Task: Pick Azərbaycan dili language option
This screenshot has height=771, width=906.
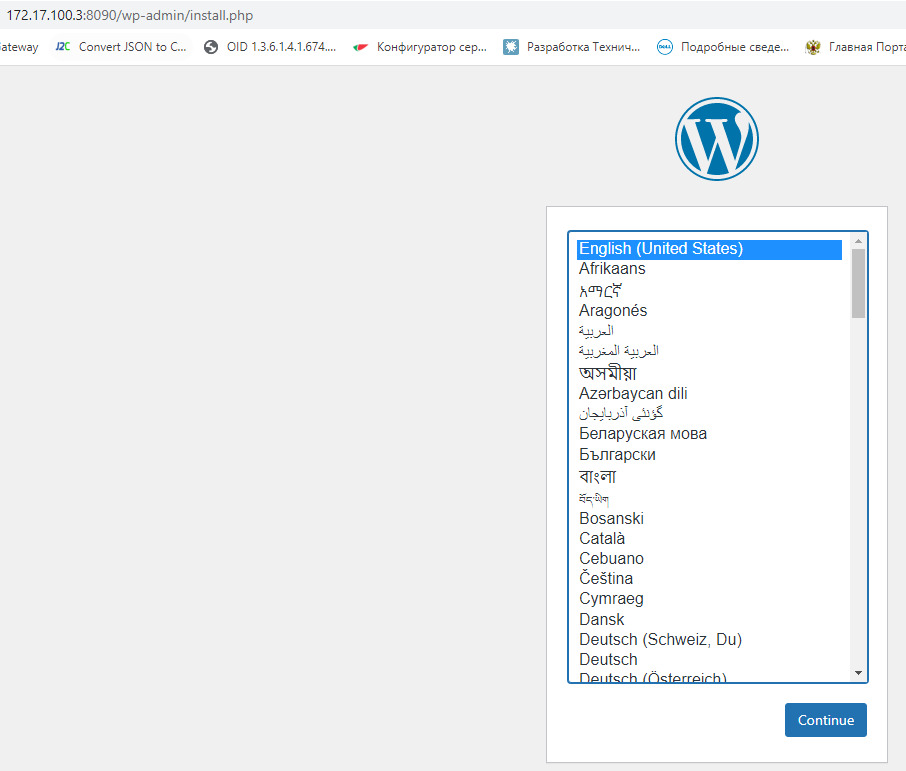Action: click(633, 394)
